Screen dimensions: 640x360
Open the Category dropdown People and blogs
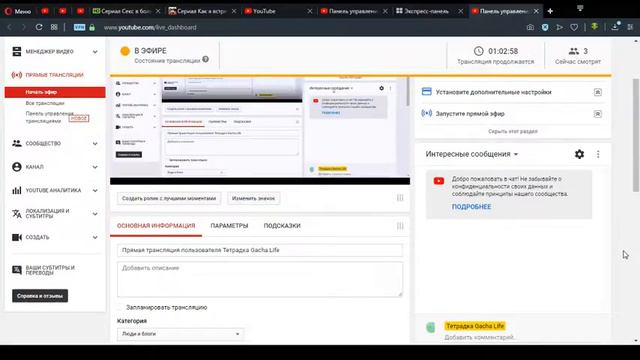point(180,334)
